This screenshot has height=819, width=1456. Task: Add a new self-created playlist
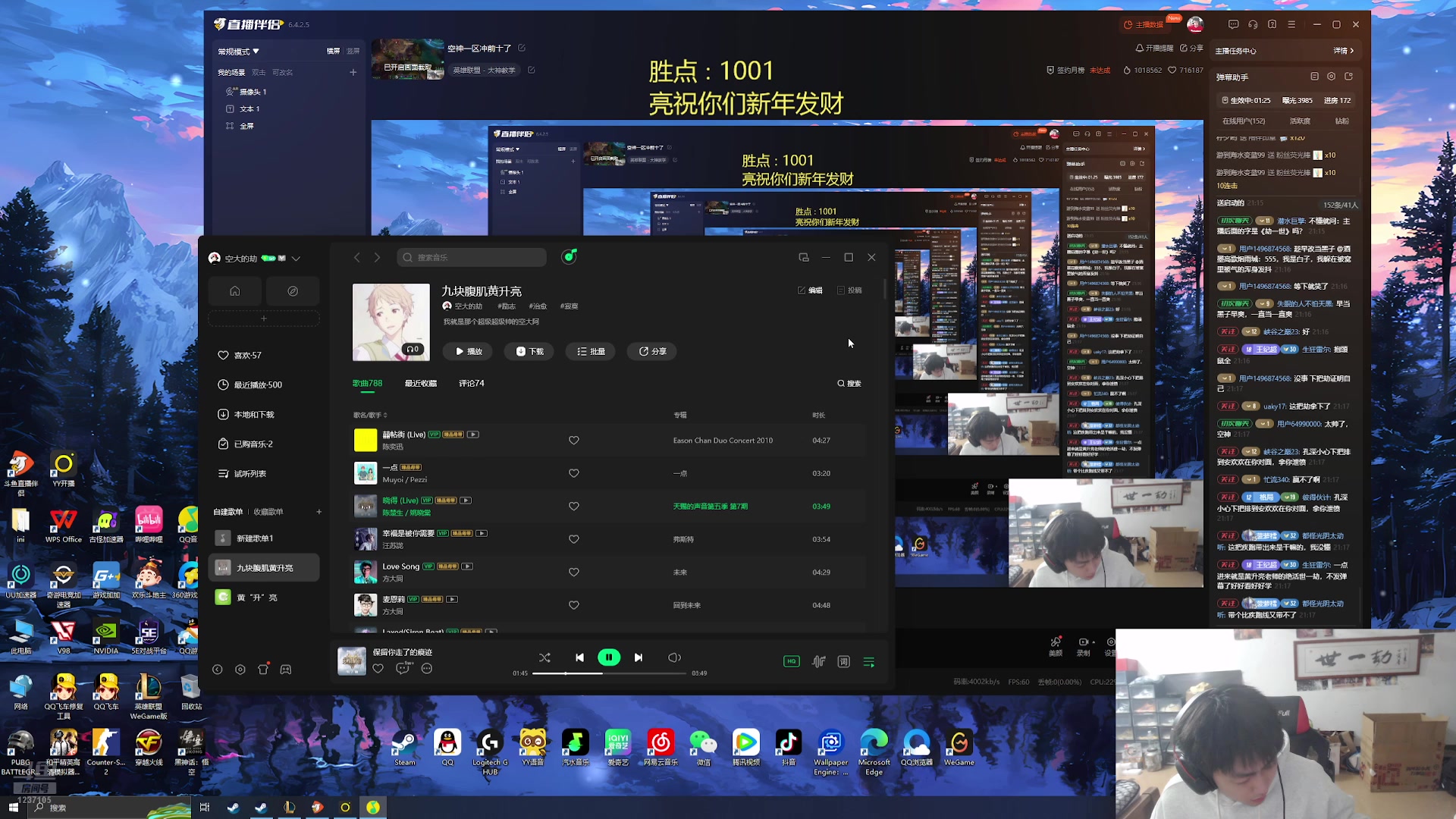point(319,512)
